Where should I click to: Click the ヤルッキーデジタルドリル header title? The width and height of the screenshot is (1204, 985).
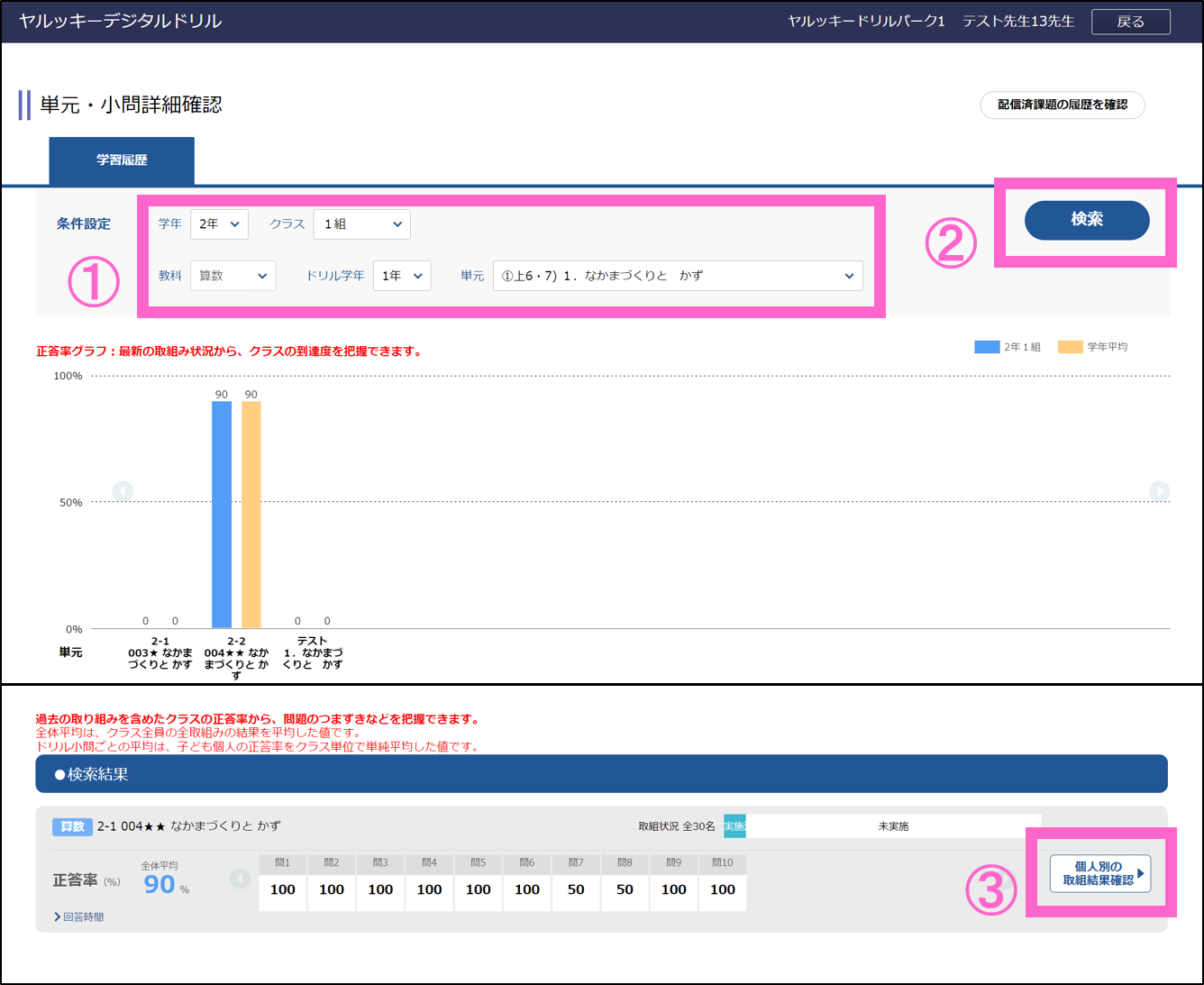point(120,22)
